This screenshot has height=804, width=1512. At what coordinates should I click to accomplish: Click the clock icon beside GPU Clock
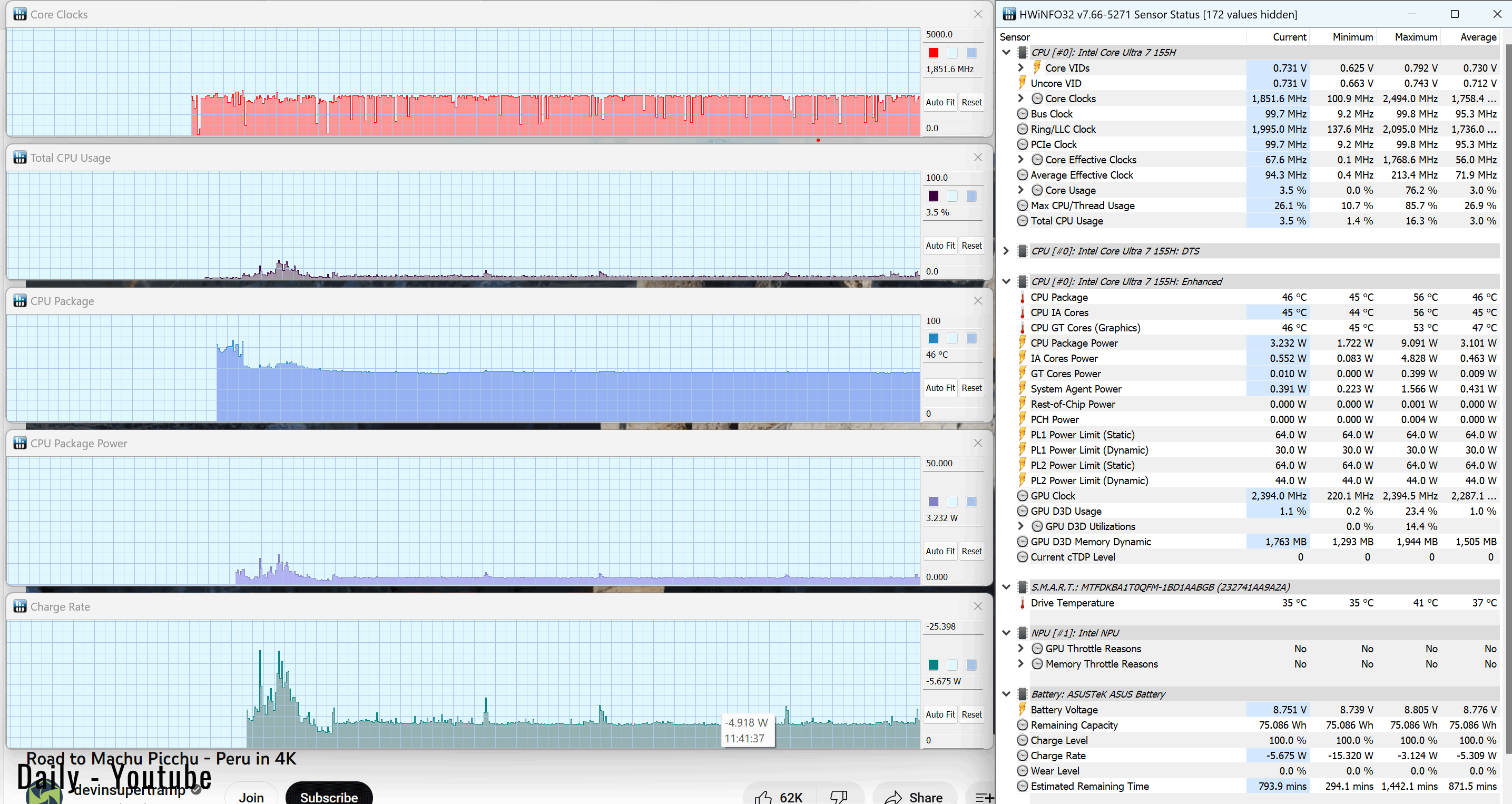click(1023, 495)
